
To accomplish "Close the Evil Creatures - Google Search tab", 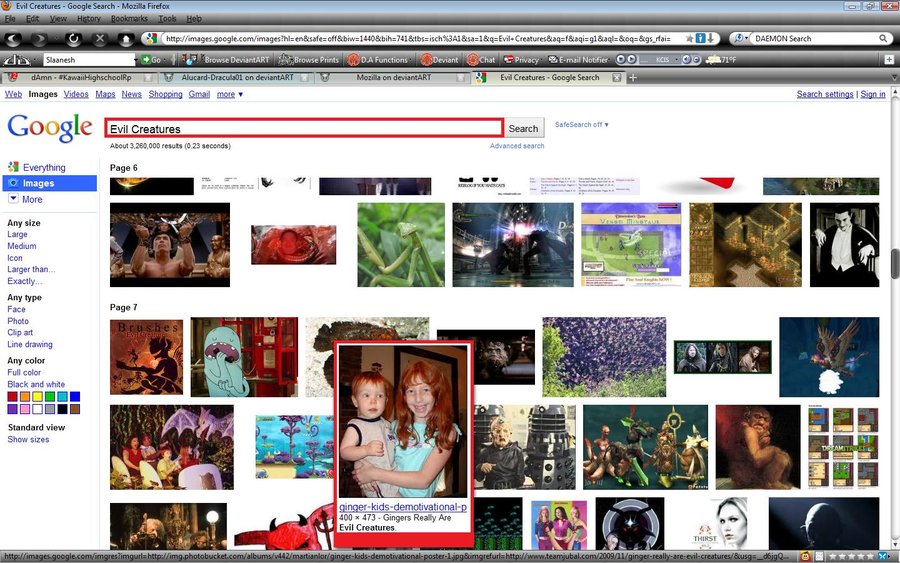I will (x=616, y=77).
